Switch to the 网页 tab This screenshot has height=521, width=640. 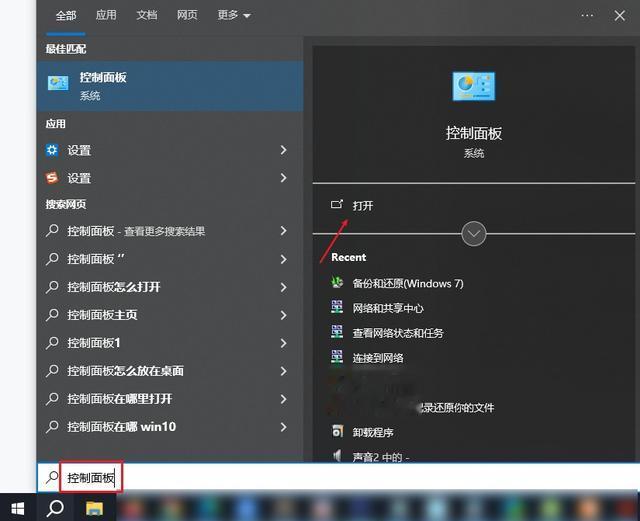click(x=187, y=16)
